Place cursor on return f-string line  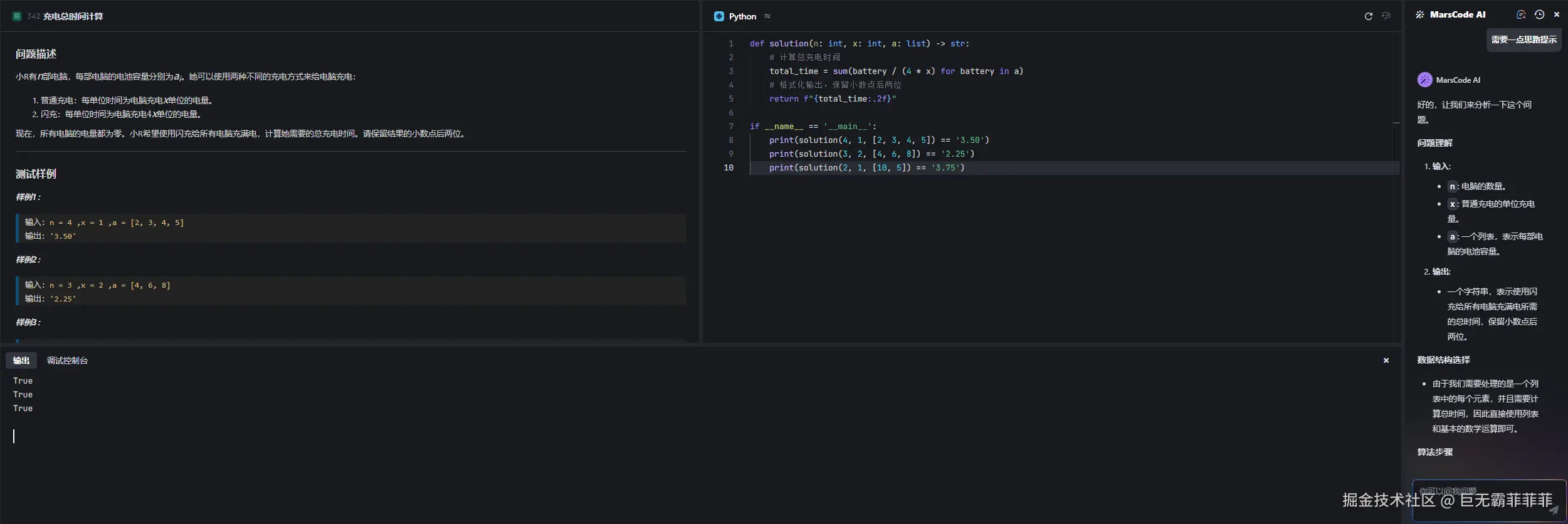pyautogui.click(x=833, y=99)
